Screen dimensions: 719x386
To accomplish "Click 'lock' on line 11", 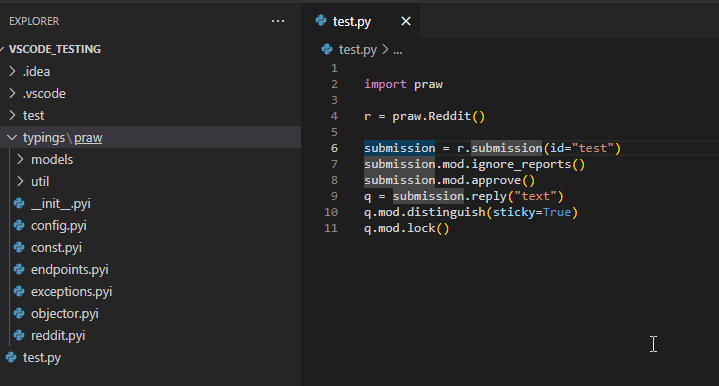I will coord(420,228).
